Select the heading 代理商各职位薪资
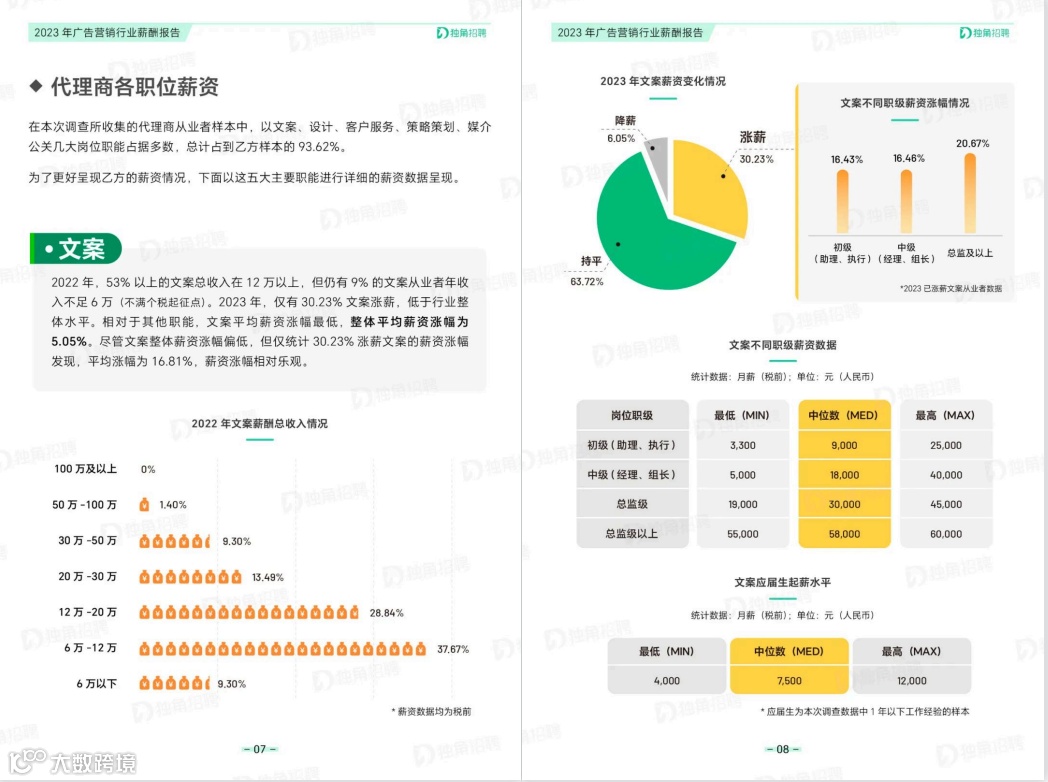1048x782 pixels. [x=134, y=87]
